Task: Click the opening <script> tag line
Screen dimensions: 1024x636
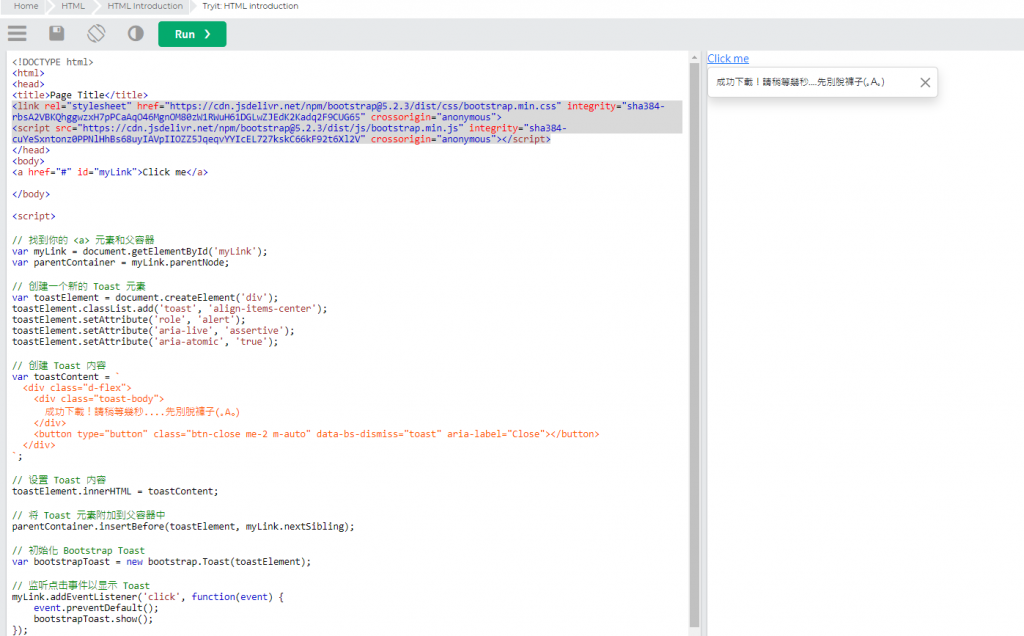Action: [x=34, y=216]
